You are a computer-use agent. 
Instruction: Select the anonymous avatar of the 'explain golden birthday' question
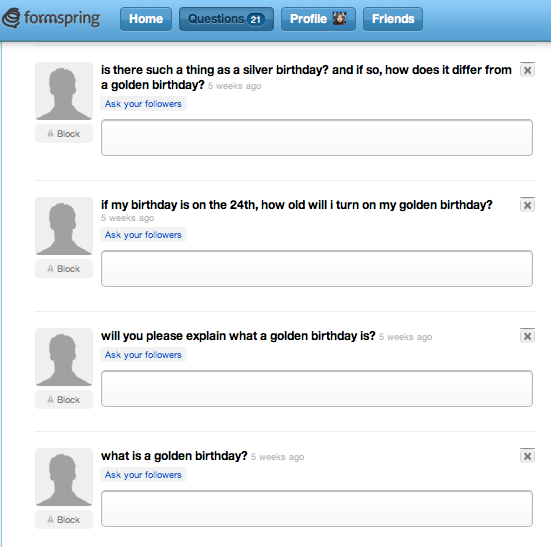pos(64,357)
